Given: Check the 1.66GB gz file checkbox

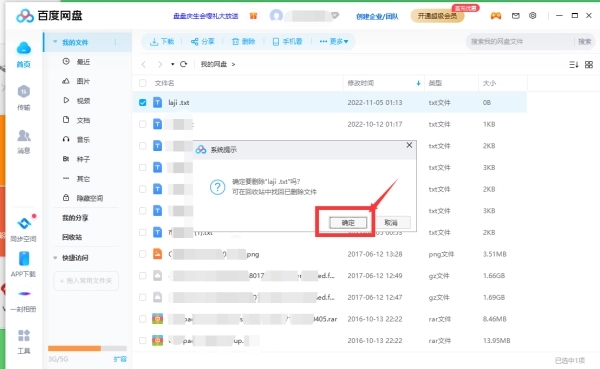Looking at the screenshot, I should click(x=143, y=276).
